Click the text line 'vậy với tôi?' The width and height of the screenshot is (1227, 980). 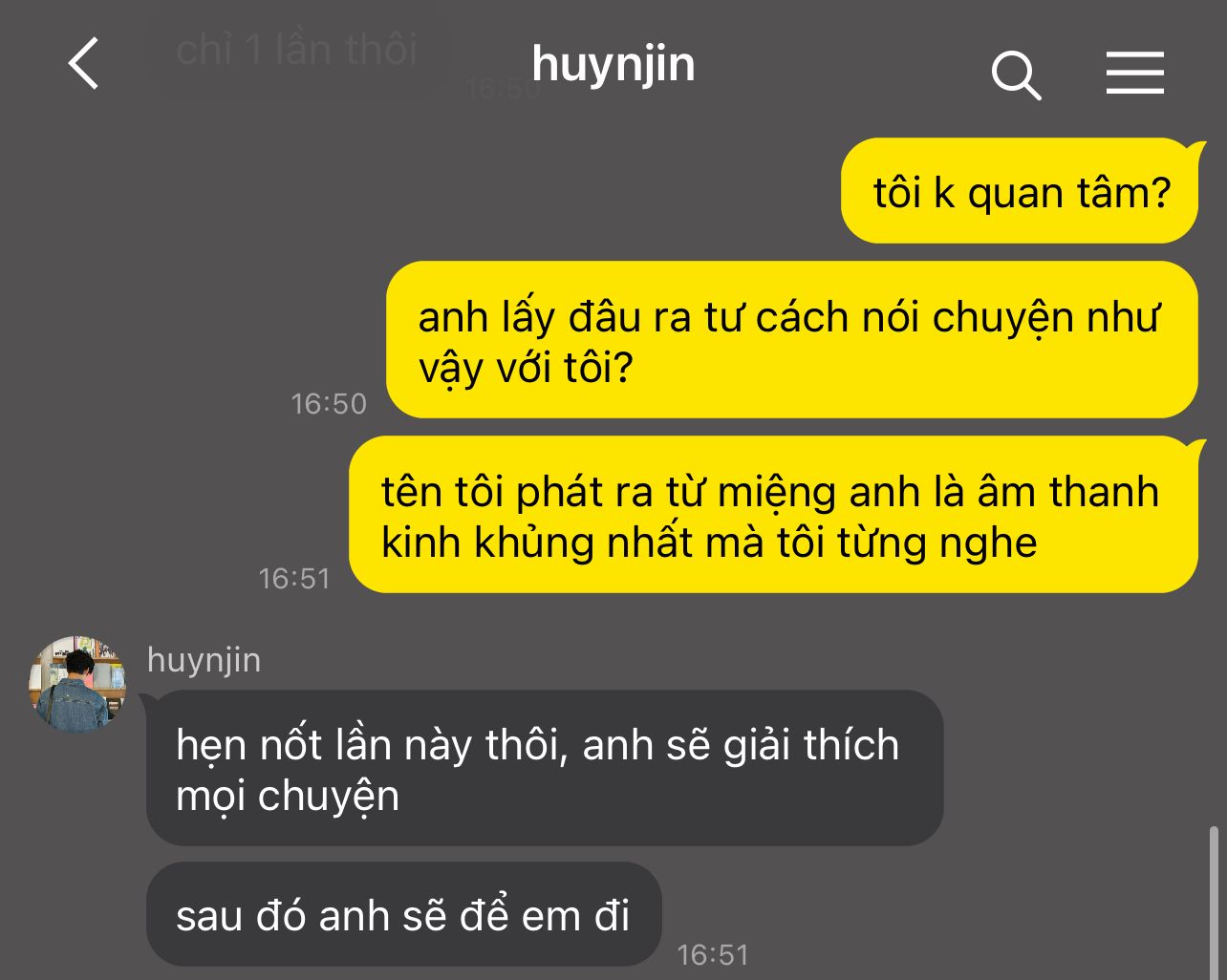527,368
